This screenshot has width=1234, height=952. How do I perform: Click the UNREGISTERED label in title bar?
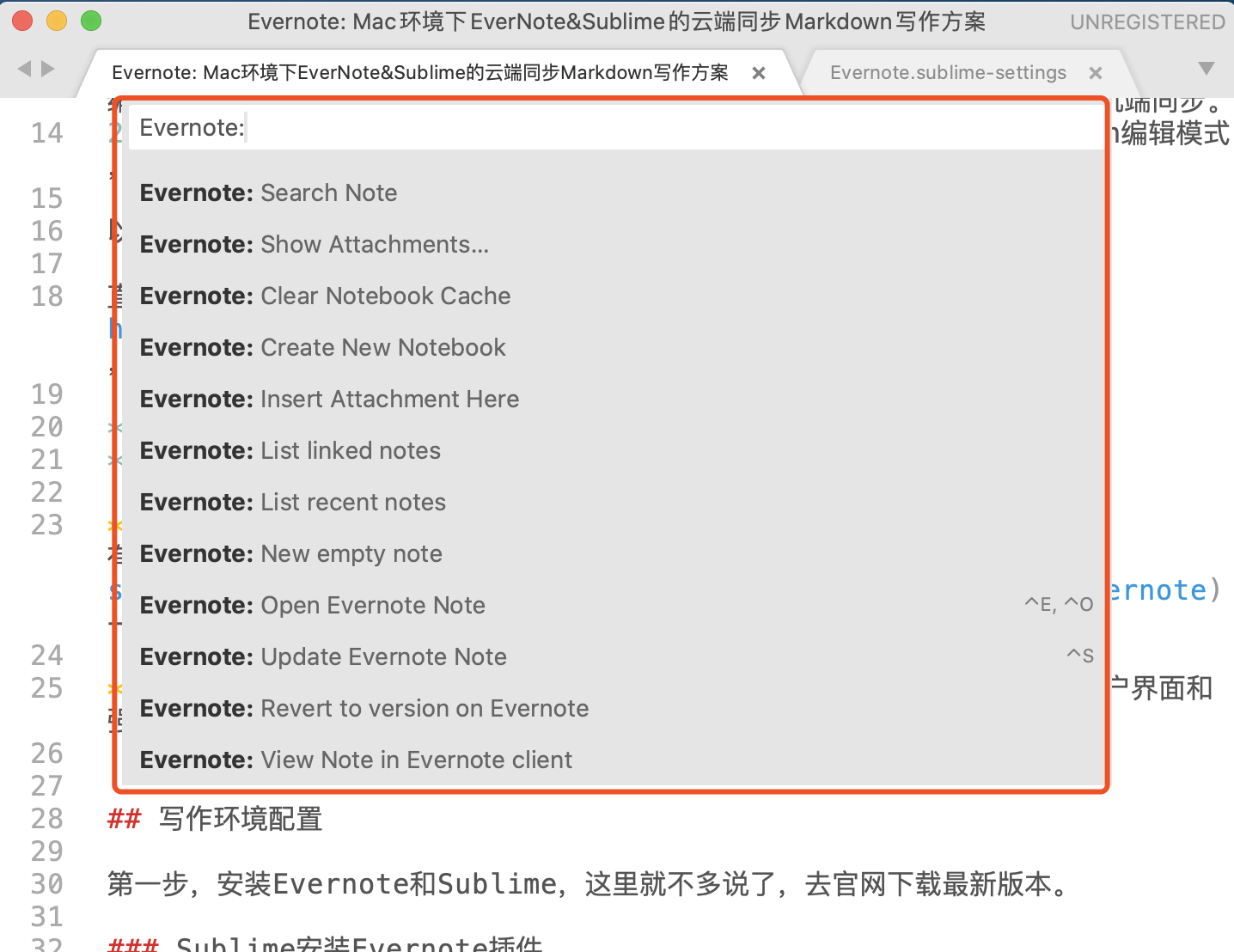(1147, 22)
